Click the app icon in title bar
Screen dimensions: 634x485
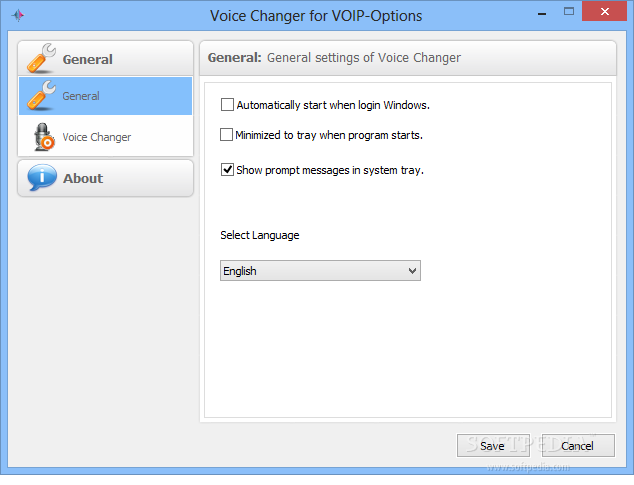(x=18, y=16)
